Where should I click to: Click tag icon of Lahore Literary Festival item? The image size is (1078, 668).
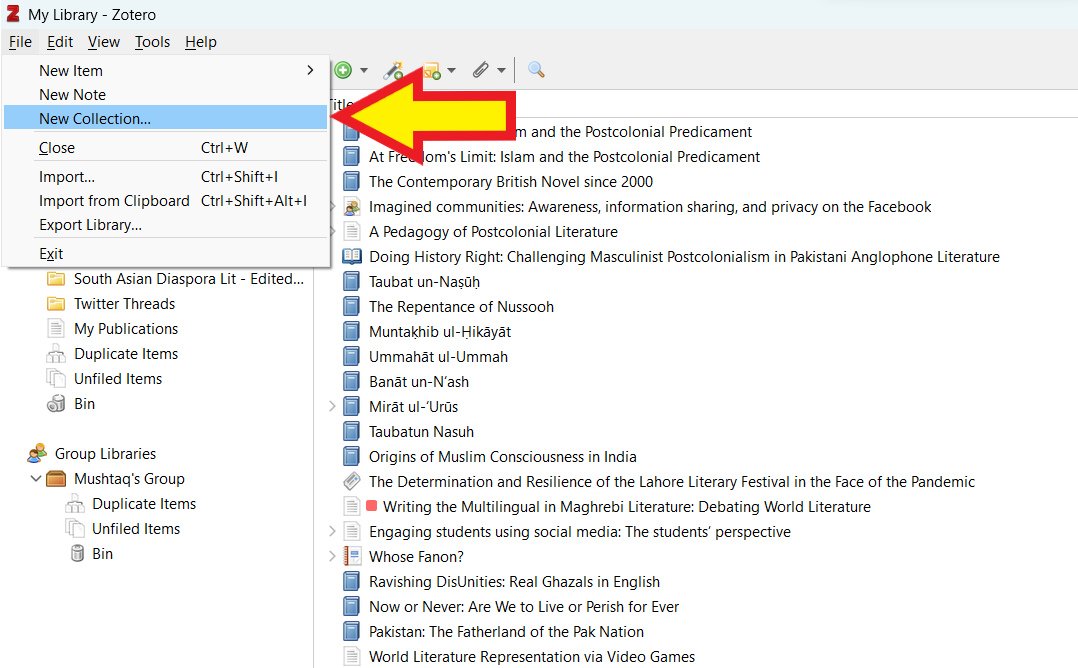click(x=351, y=481)
